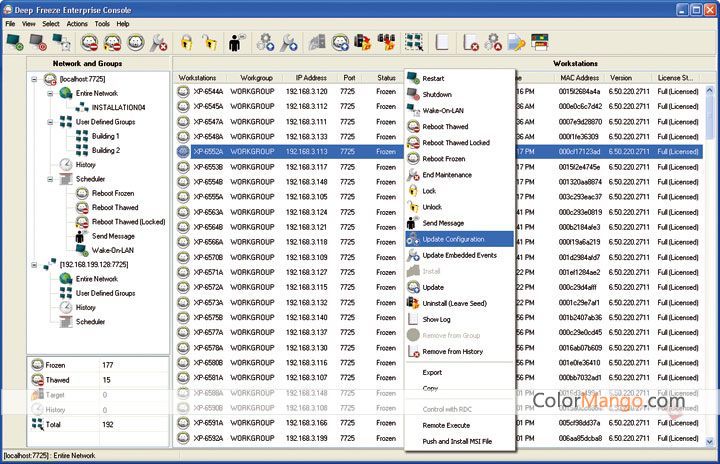
Task: Click the License St... column header
Action: click(675, 78)
